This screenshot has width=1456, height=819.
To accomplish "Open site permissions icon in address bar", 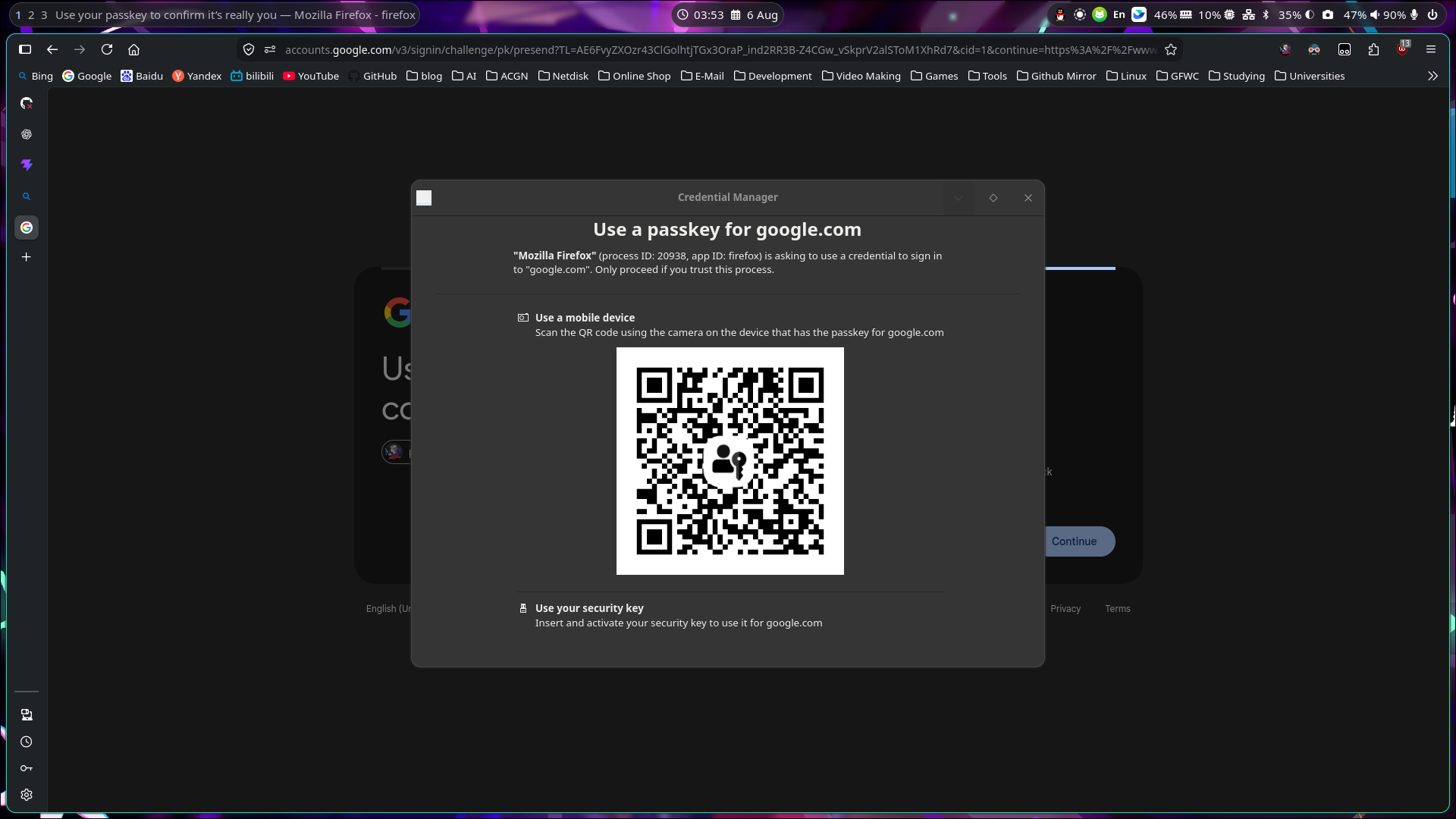I will pyautogui.click(x=270, y=49).
